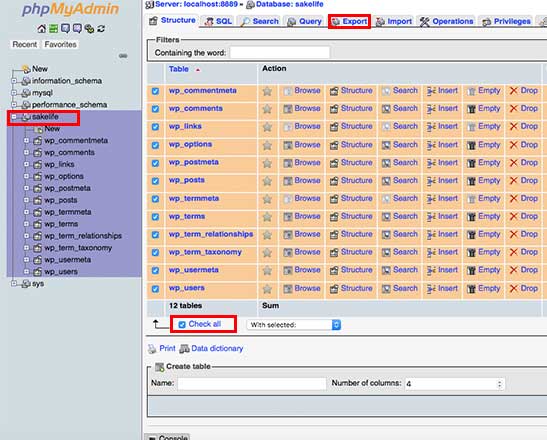Viewport: 547px width, 440px height.
Task: Sort by the Table column header
Action: (x=179, y=69)
